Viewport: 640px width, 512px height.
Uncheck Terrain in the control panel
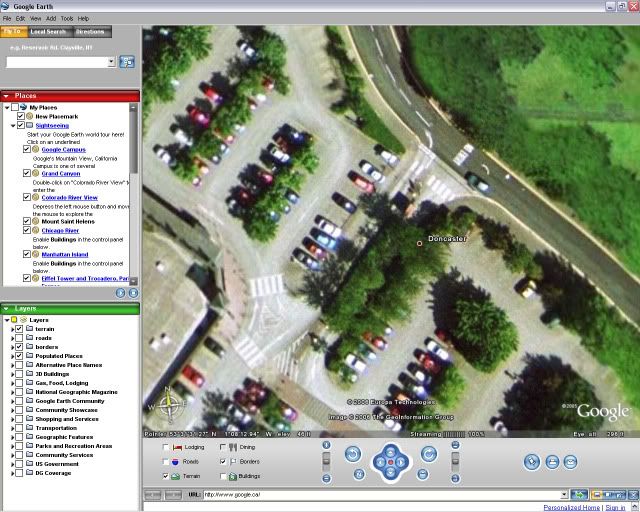pos(166,476)
